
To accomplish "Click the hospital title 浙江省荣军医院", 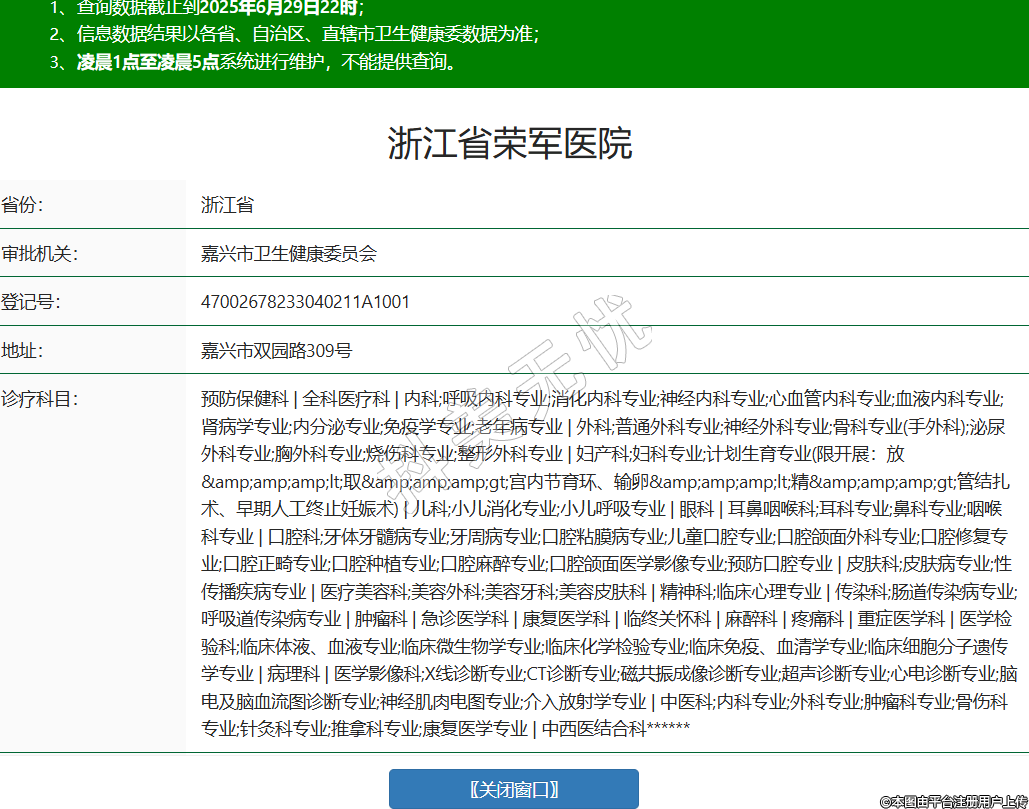I will coord(510,144).
